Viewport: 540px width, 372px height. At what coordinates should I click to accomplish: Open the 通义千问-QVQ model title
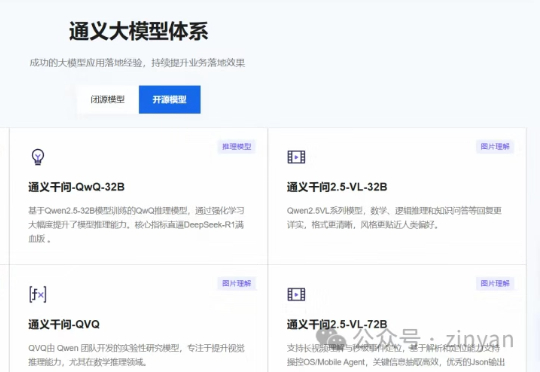tap(64, 324)
